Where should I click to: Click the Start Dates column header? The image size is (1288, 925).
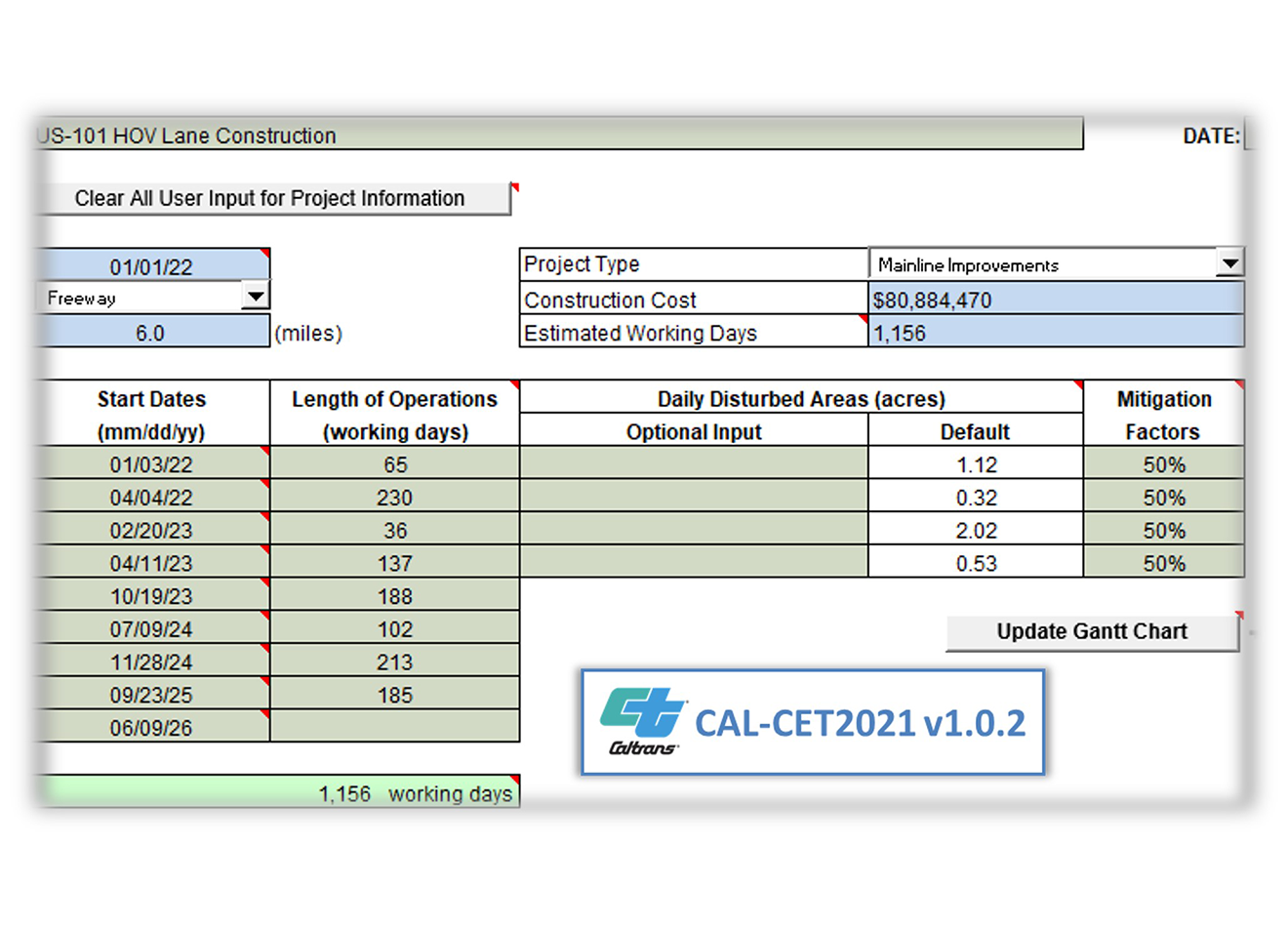[x=152, y=415]
